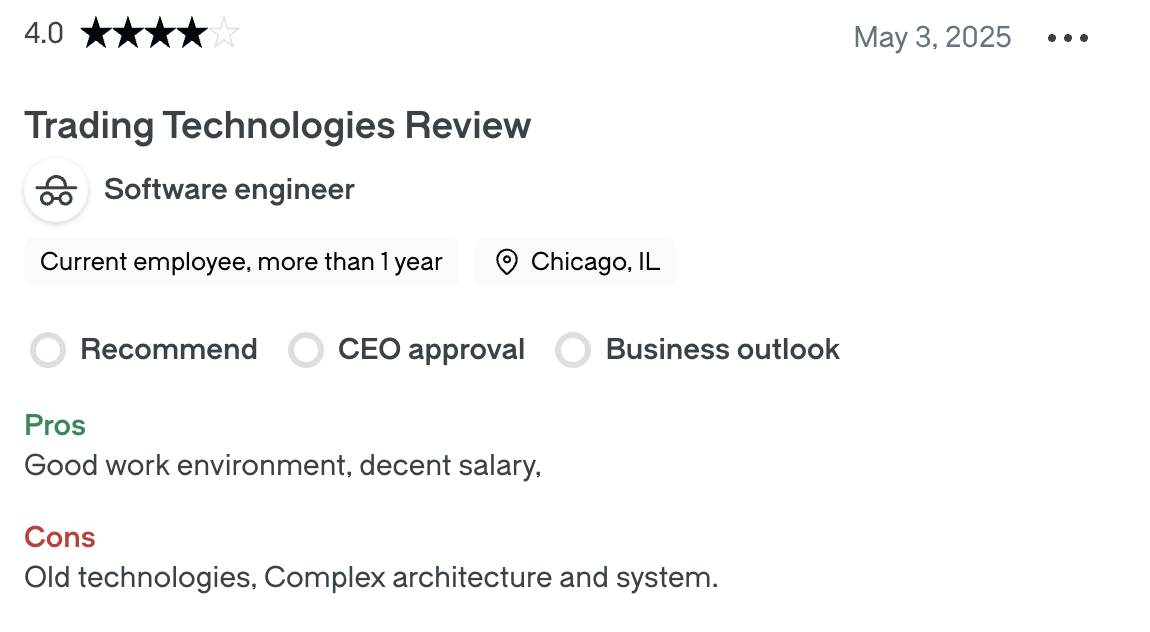Viewport: 1150px width, 632px height.
Task: Click the second filled rating star
Action: [x=128, y=35]
